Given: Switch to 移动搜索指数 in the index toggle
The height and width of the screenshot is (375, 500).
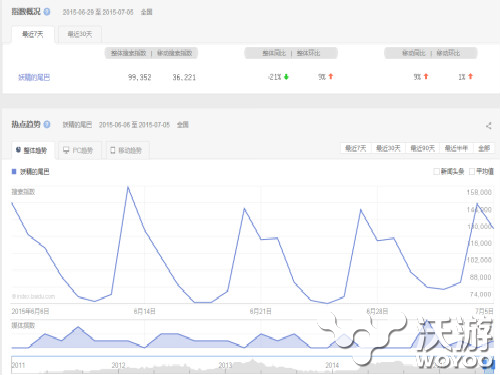Looking at the screenshot, I should [x=175, y=53].
